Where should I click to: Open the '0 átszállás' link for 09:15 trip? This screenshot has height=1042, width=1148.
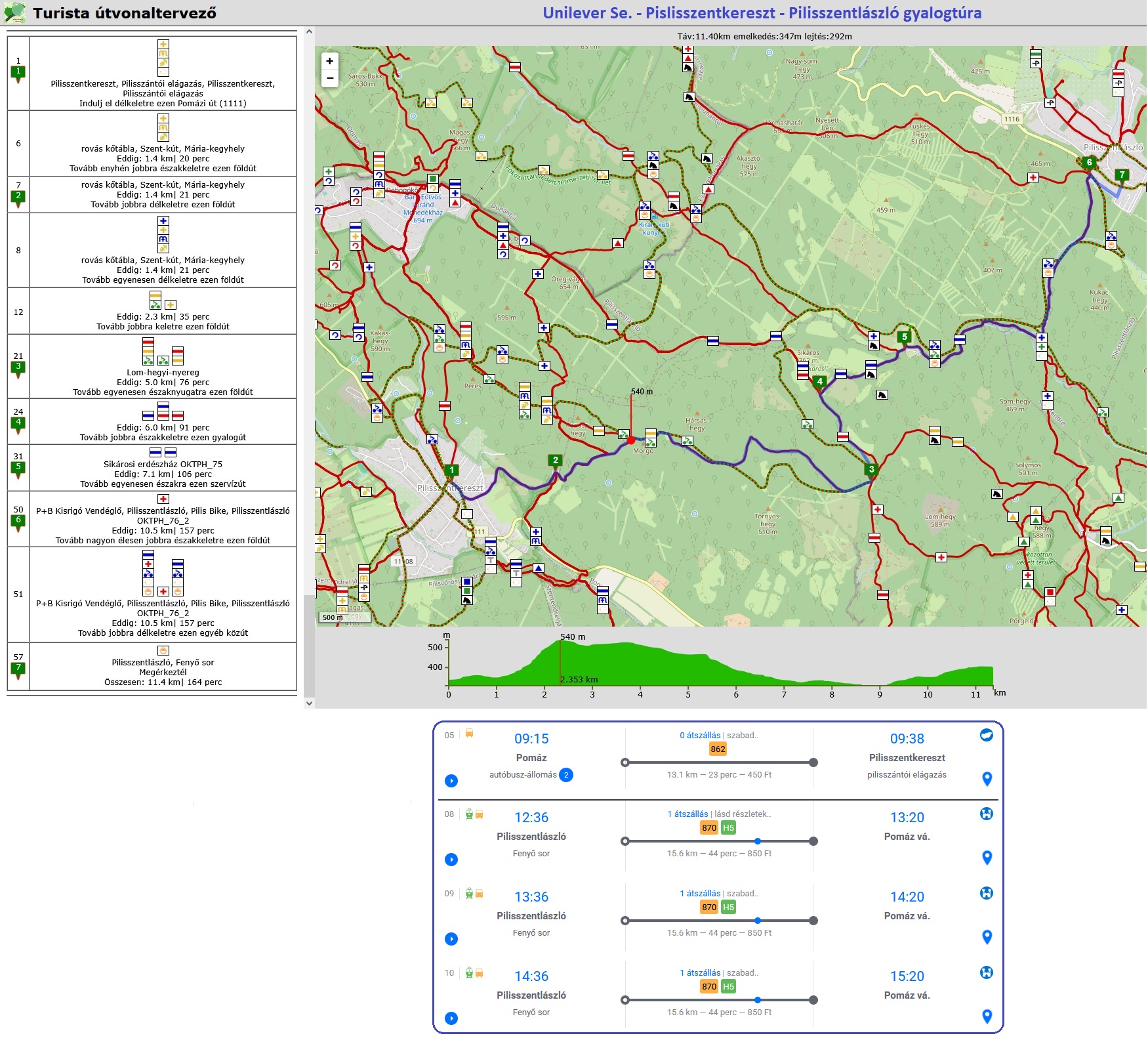click(700, 736)
